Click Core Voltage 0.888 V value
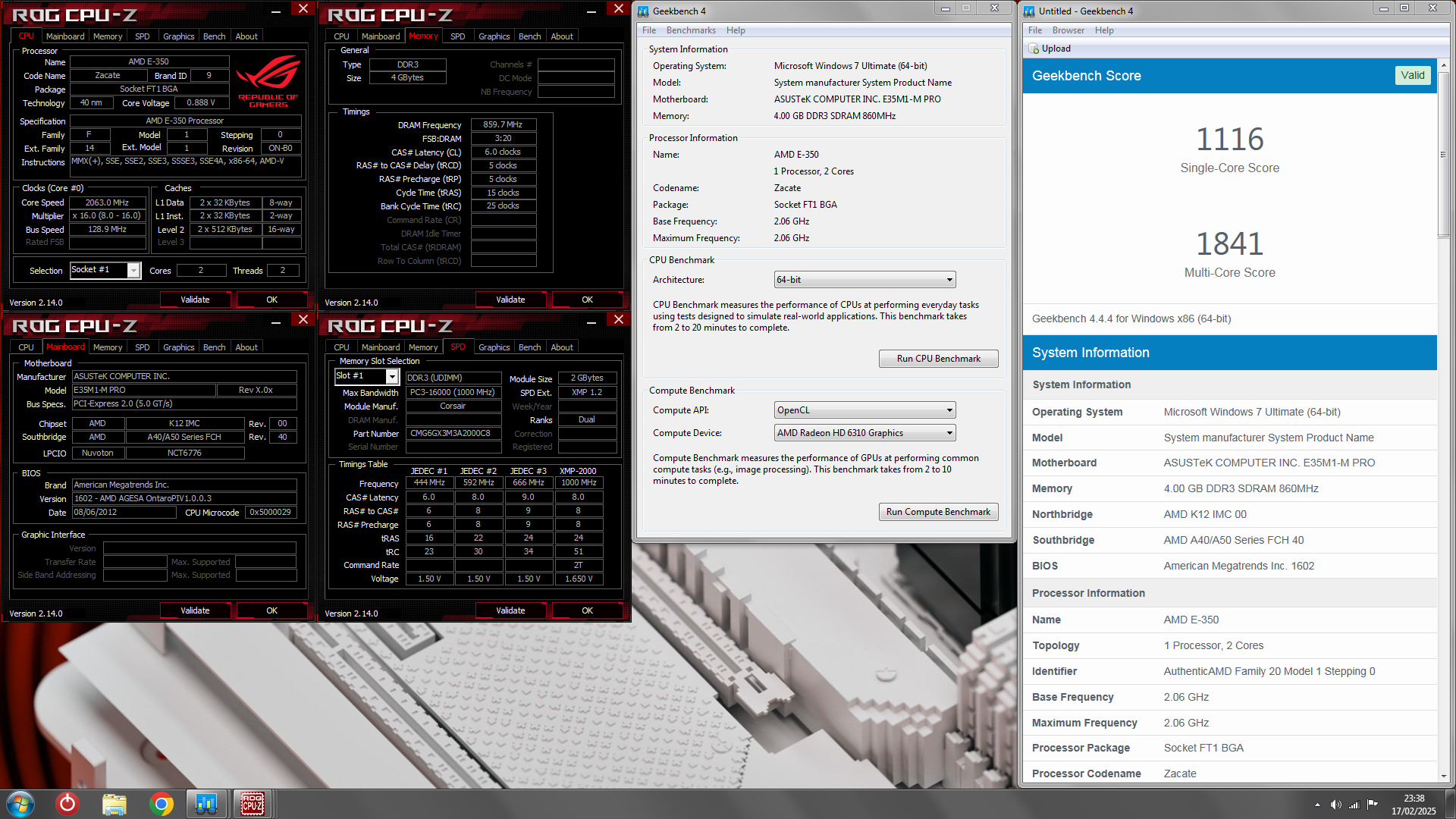This screenshot has height=819, width=1456. point(201,102)
